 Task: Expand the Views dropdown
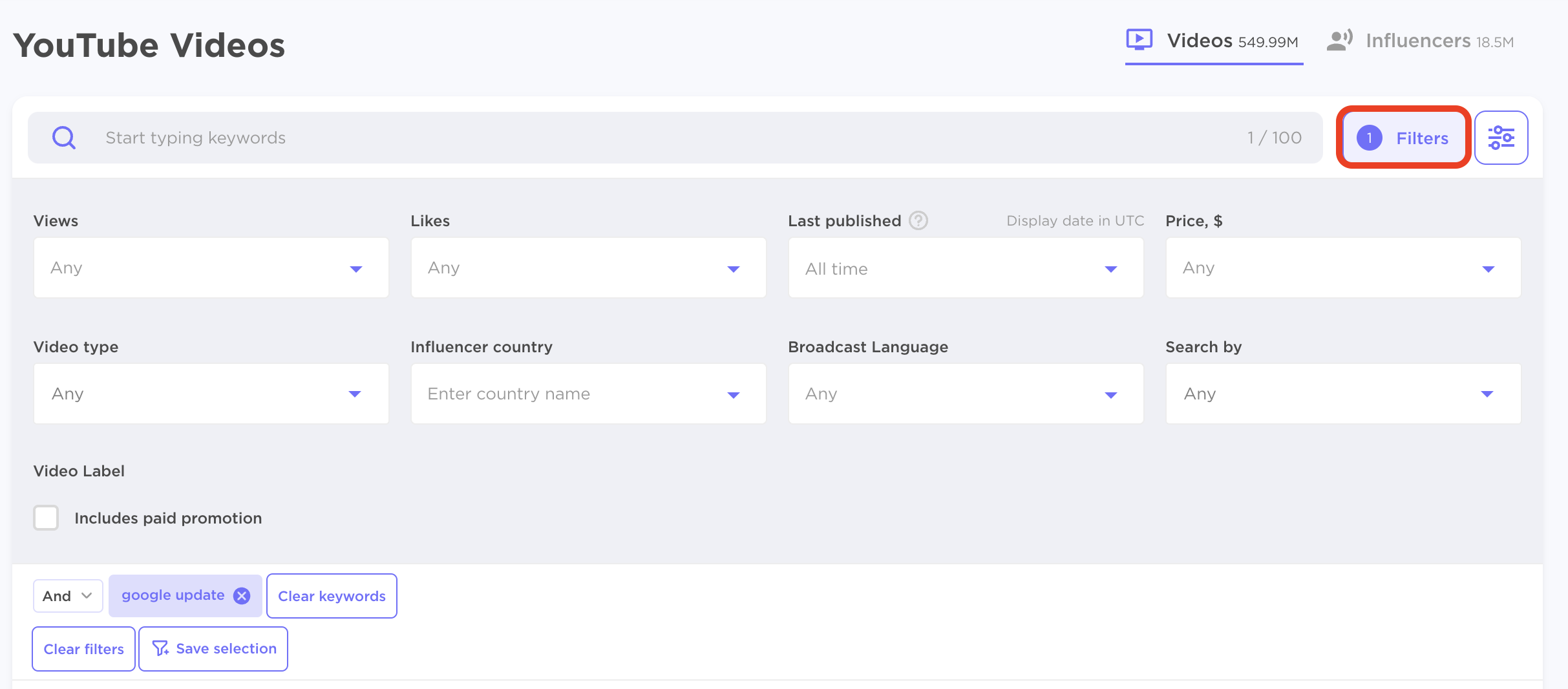(211, 268)
